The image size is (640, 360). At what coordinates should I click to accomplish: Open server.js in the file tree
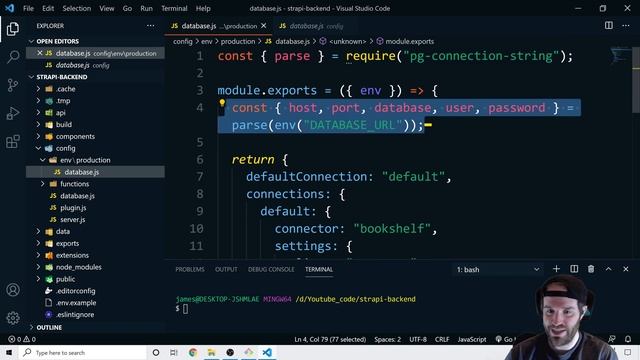72,219
